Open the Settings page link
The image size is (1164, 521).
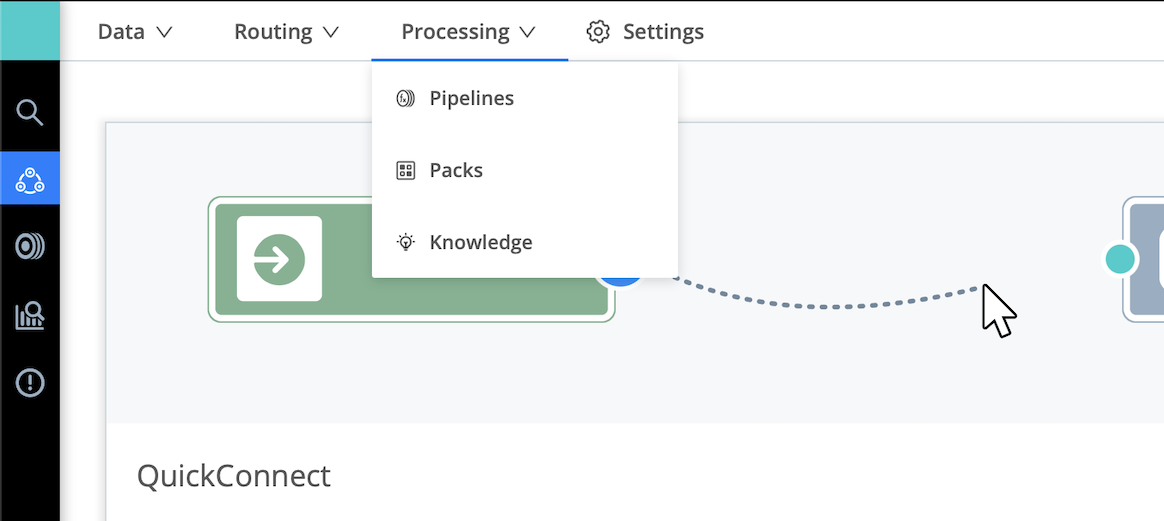[x=662, y=32]
